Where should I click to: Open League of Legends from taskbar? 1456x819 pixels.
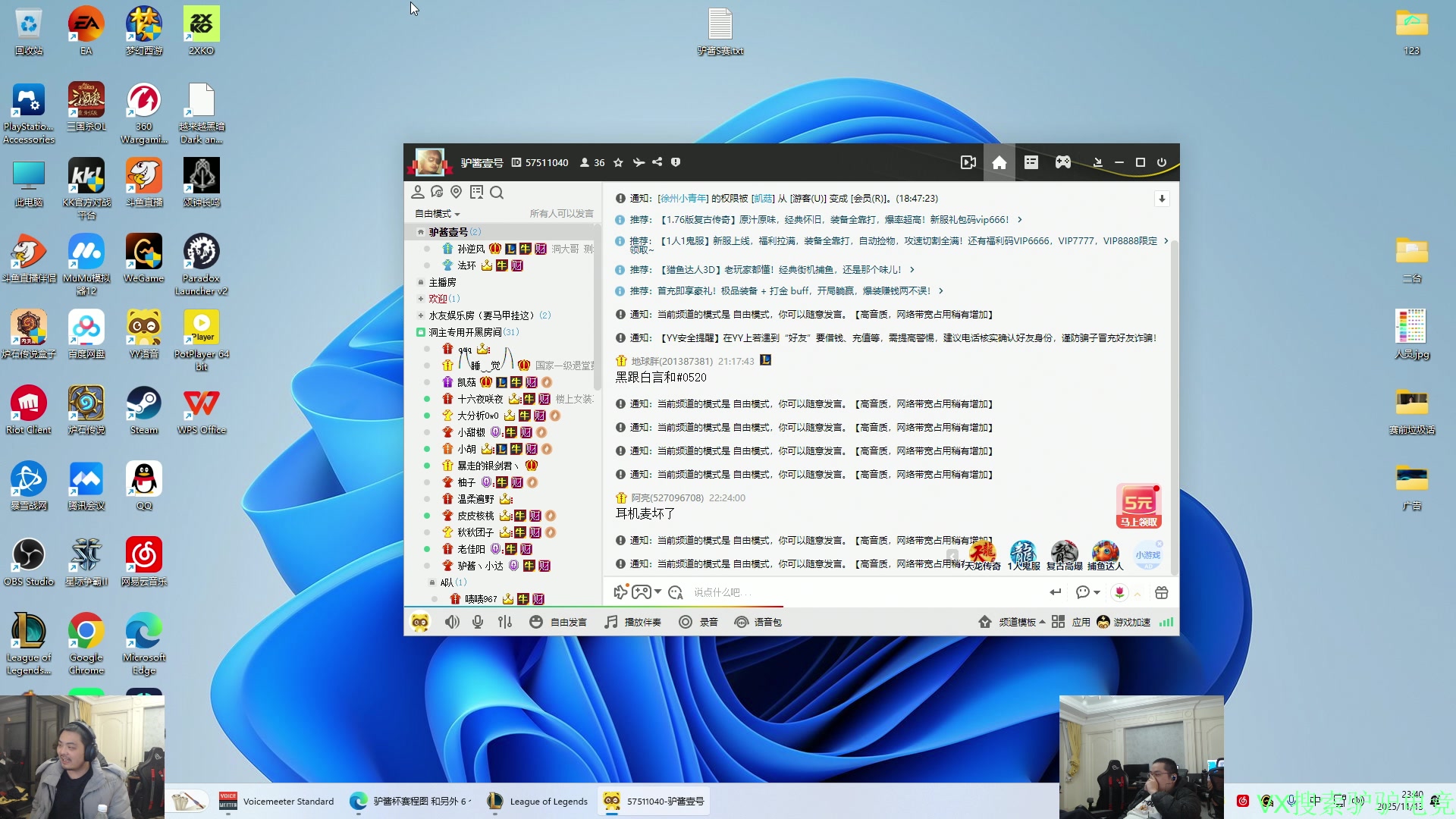point(538,802)
